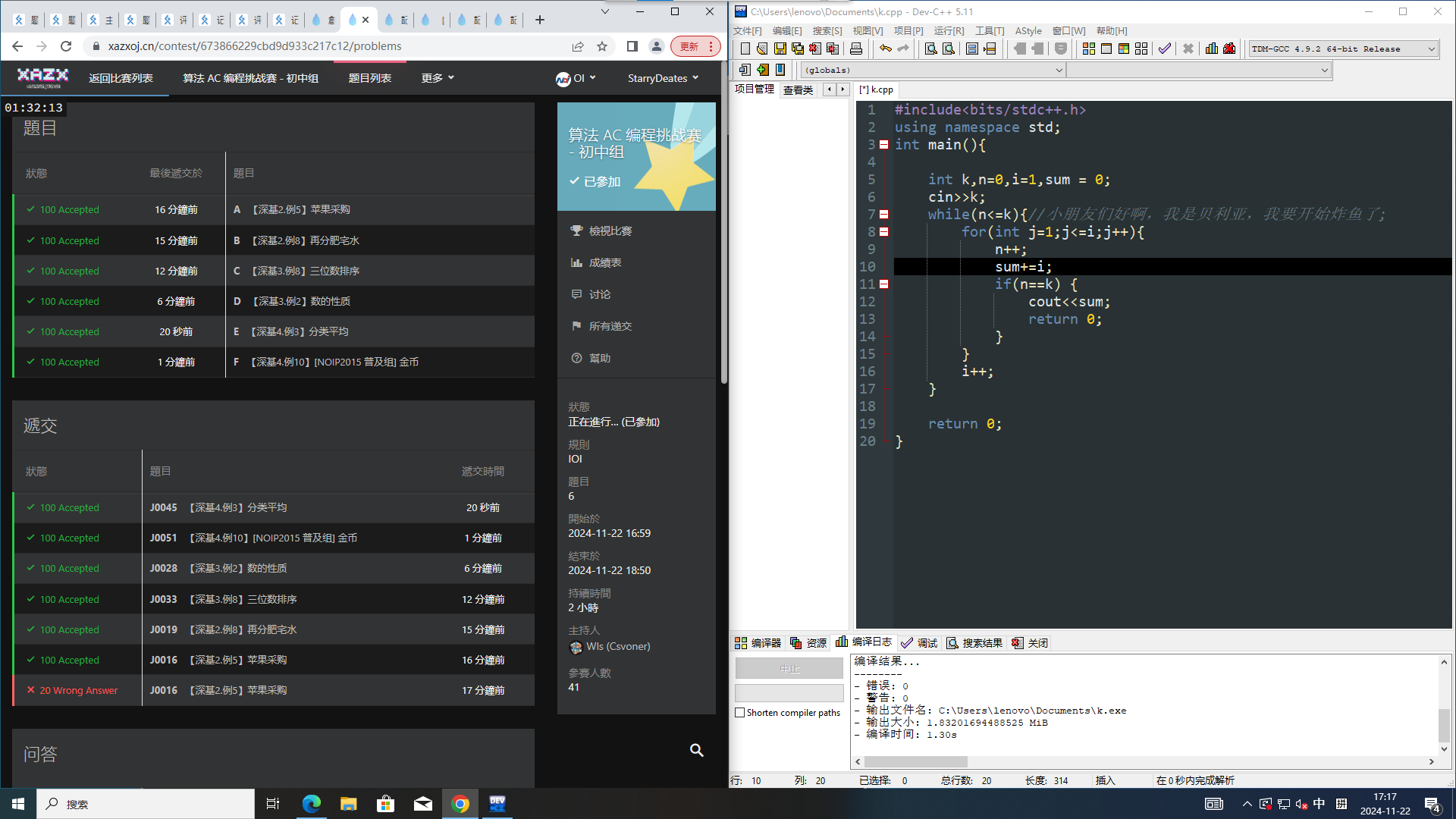Click the Undo arrow icon
Screen dimensions: 1456x819
tap(885, 49)
